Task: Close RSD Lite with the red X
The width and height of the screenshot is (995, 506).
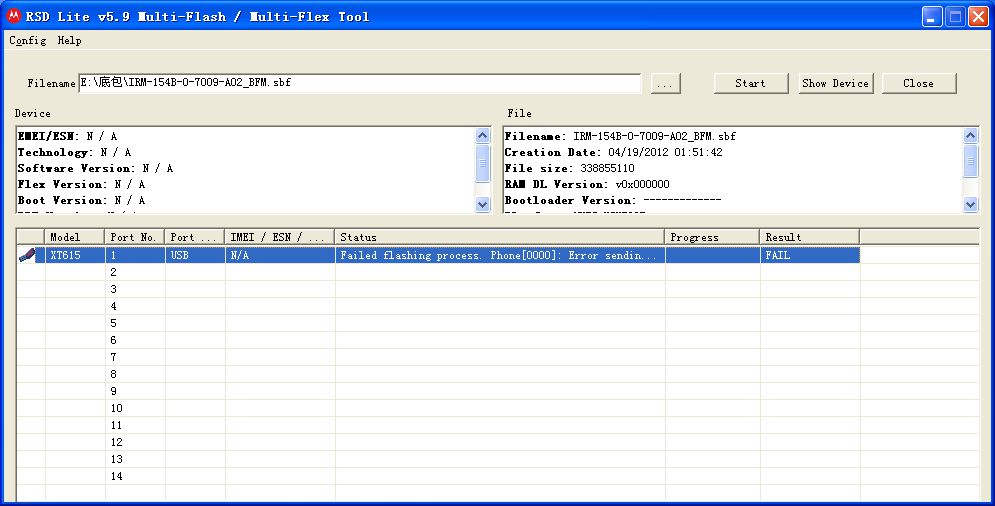Action: click(x=979, y=17)
